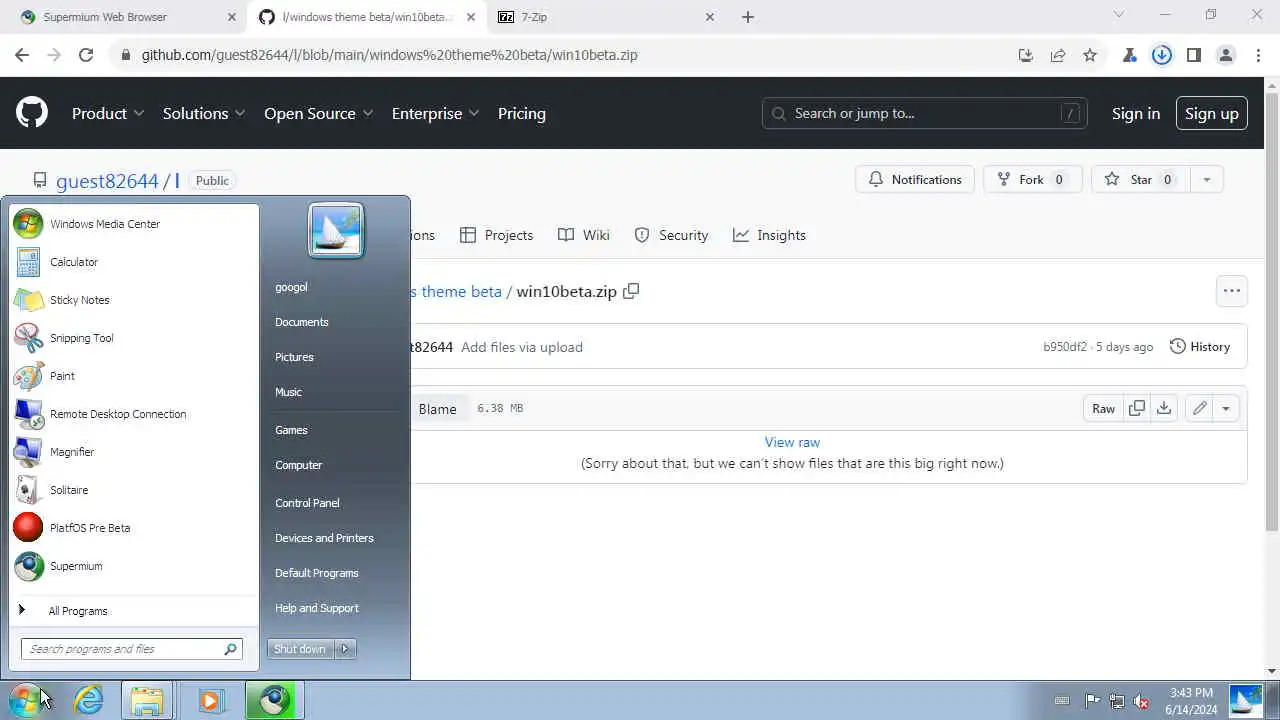
Task: Click the install/save page icon in address bar
Action: tap(1026, 55)
